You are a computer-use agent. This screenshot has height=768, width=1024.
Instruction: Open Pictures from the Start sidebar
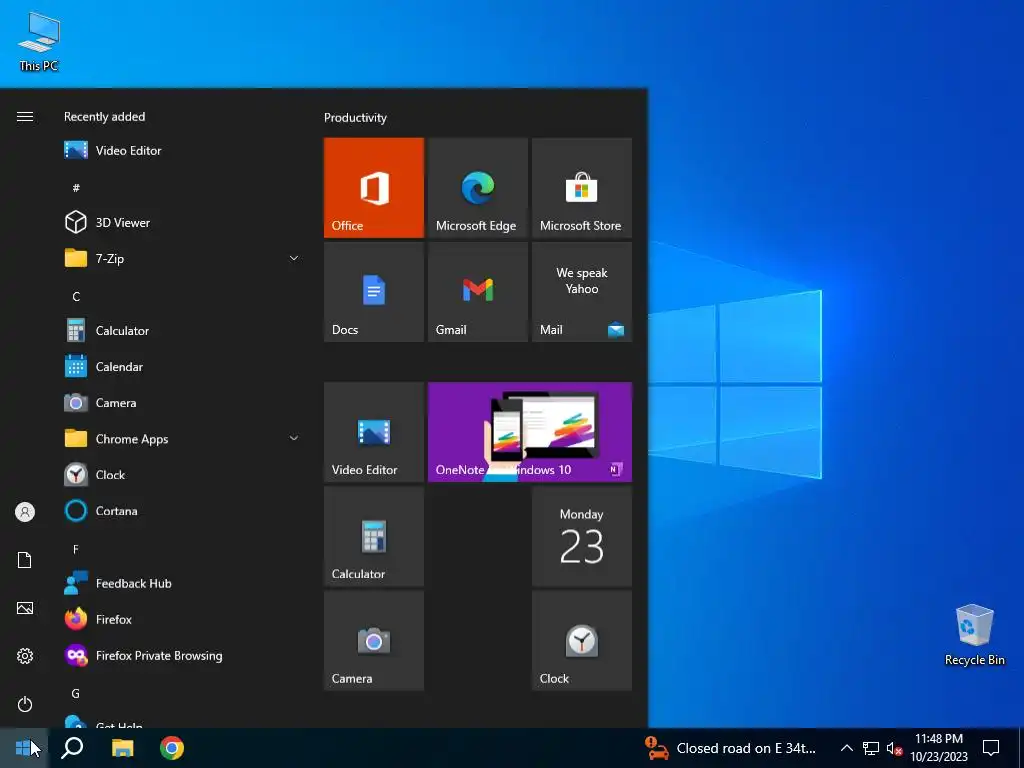pyautogui.click(x=25, y=608)
